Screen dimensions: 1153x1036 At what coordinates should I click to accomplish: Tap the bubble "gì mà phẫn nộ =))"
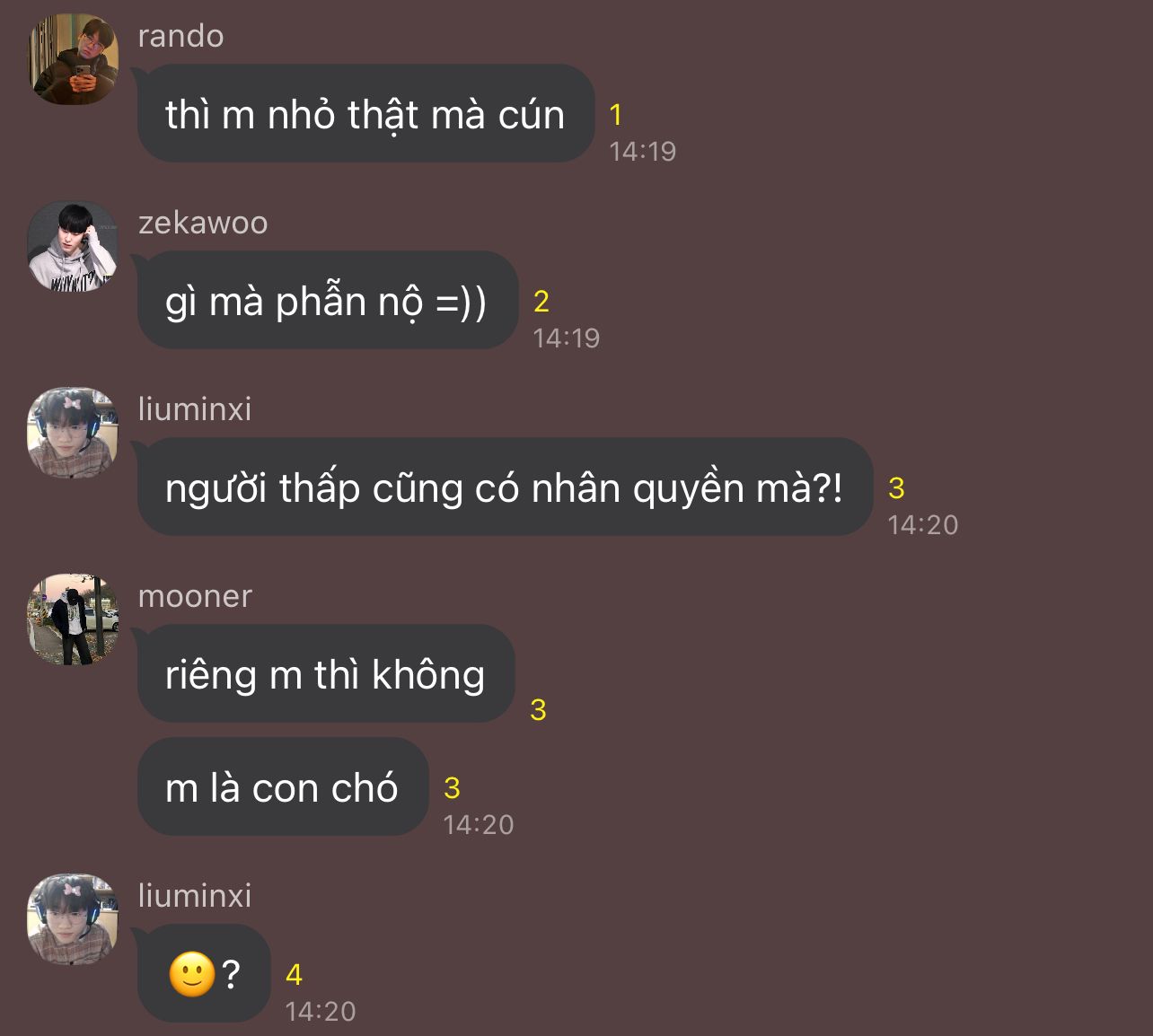point(328,301)
